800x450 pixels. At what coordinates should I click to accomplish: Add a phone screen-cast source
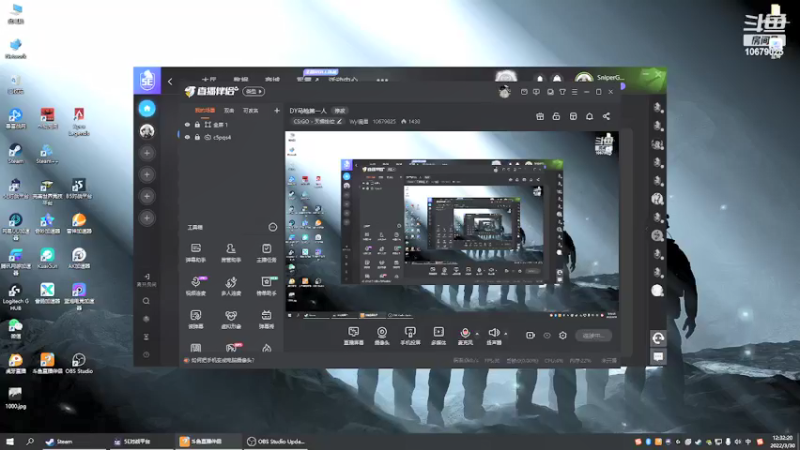click(410, 336)
